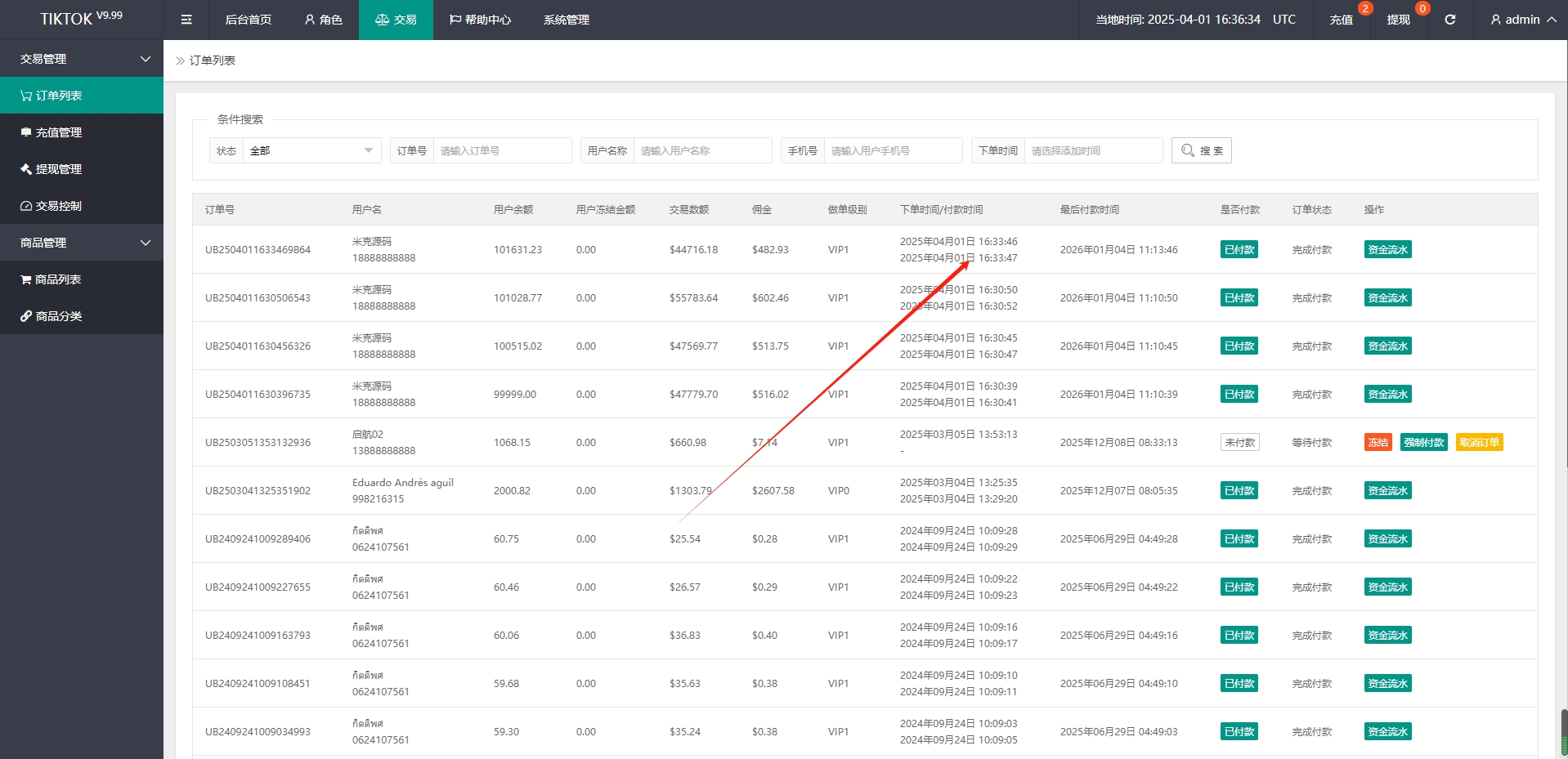1568x759 pixels.
Task: Open 交易控制 in the sidebar
Action: [82, 206]
